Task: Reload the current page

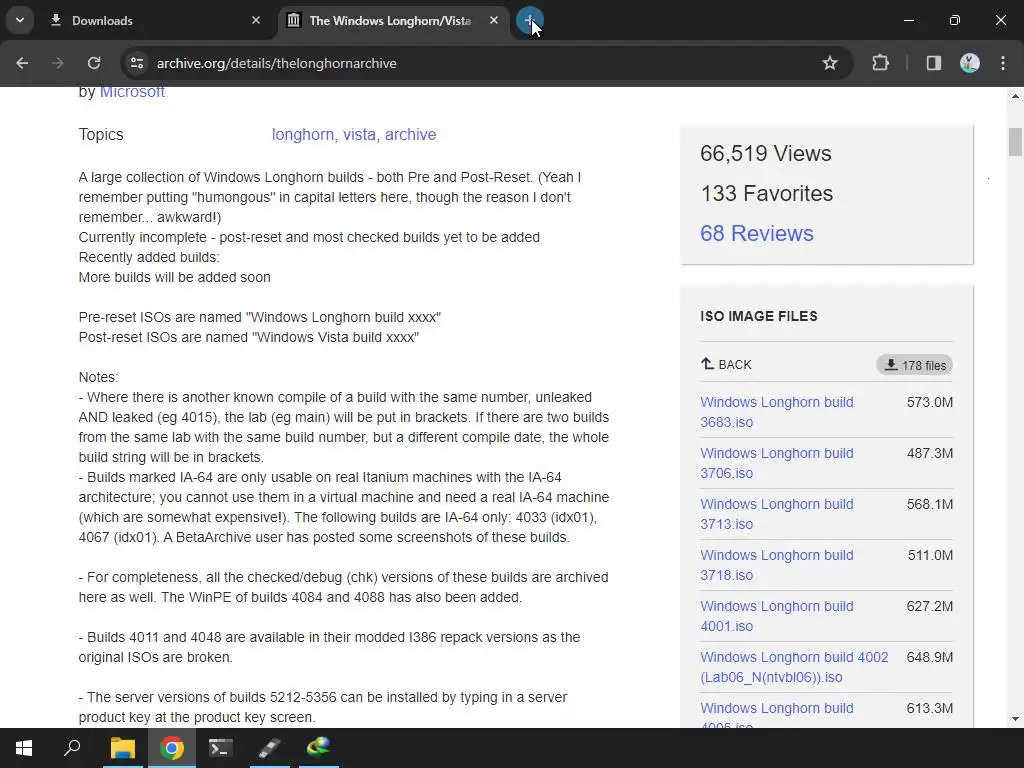Action: 94,63
